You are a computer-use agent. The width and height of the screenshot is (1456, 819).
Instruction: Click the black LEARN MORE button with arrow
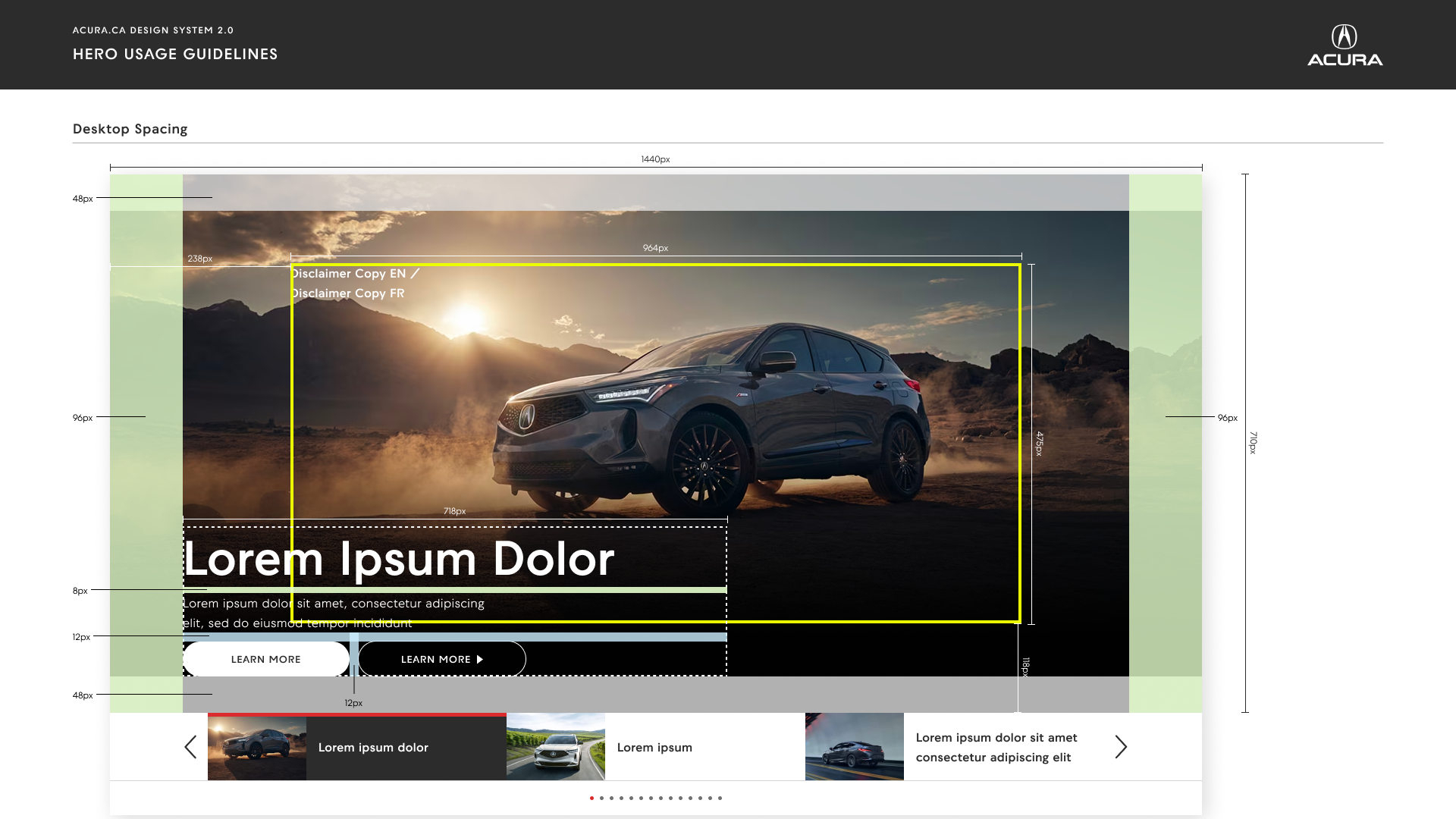(442, 659)
